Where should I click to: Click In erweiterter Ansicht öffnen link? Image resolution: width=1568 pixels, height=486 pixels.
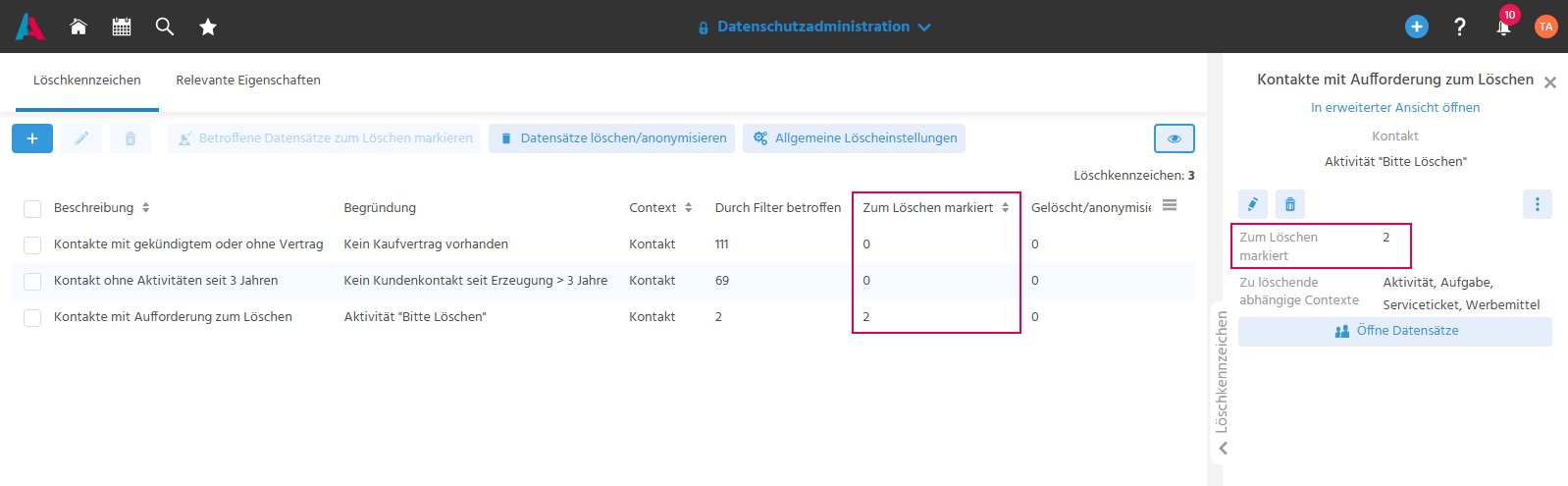tap(1395, 108)
